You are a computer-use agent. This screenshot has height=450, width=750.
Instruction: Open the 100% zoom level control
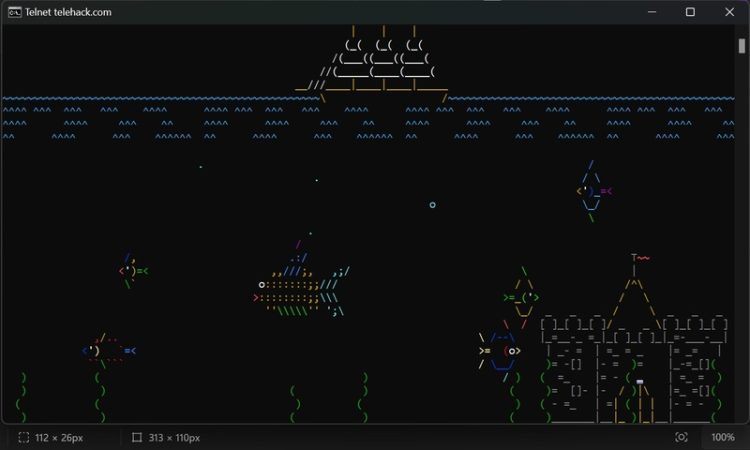tap(722, 437)
